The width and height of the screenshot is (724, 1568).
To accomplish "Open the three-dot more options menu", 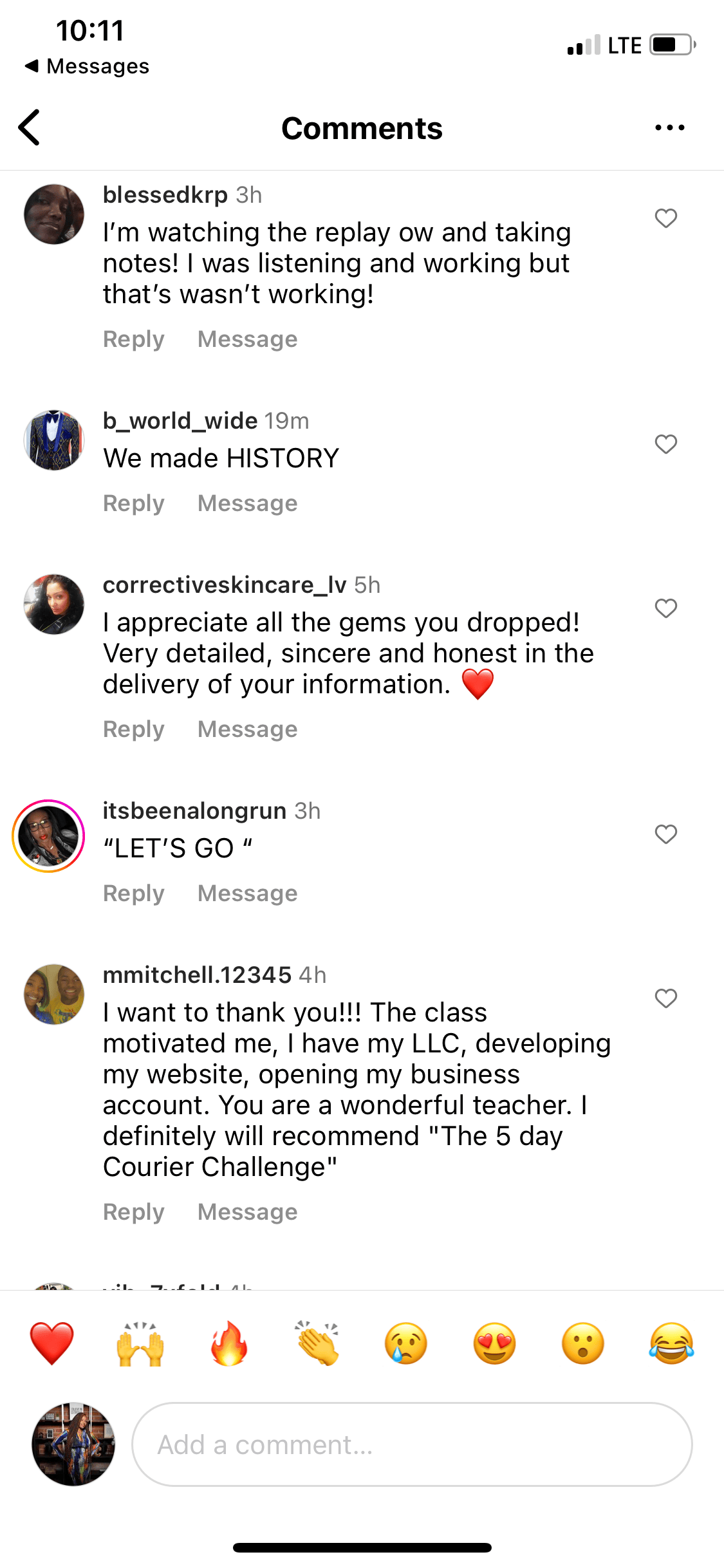I will coord(669,127).
